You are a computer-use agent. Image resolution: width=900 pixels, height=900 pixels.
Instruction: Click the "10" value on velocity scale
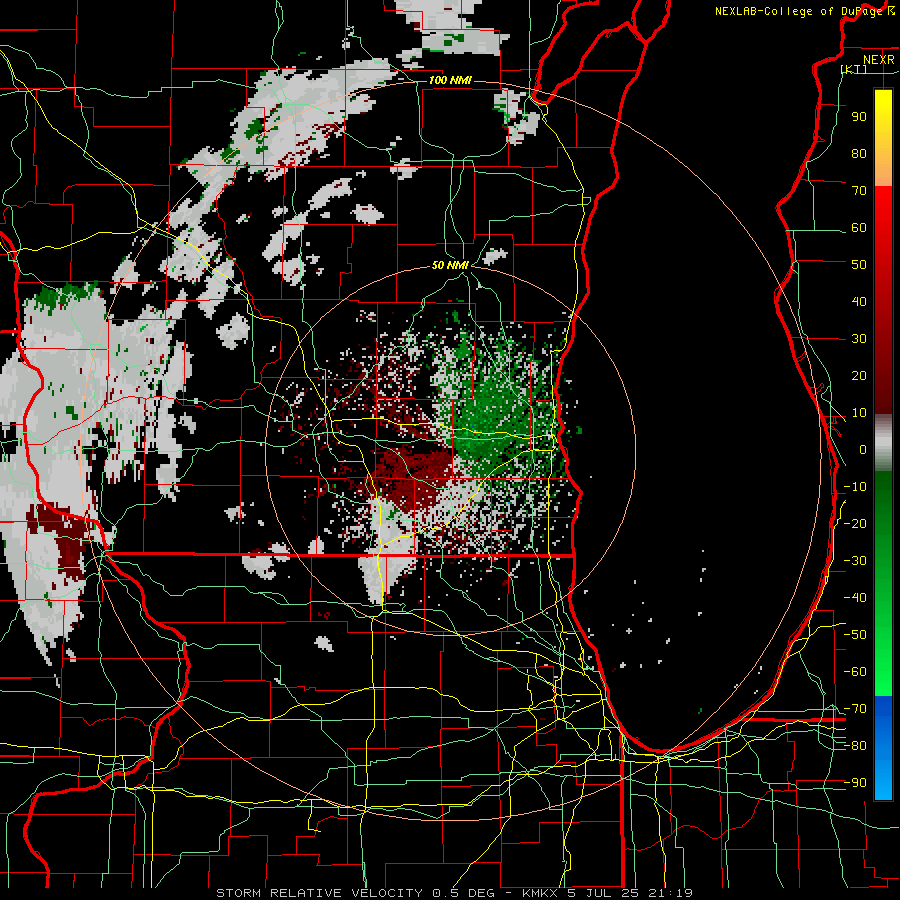click(x=859, y=413)
